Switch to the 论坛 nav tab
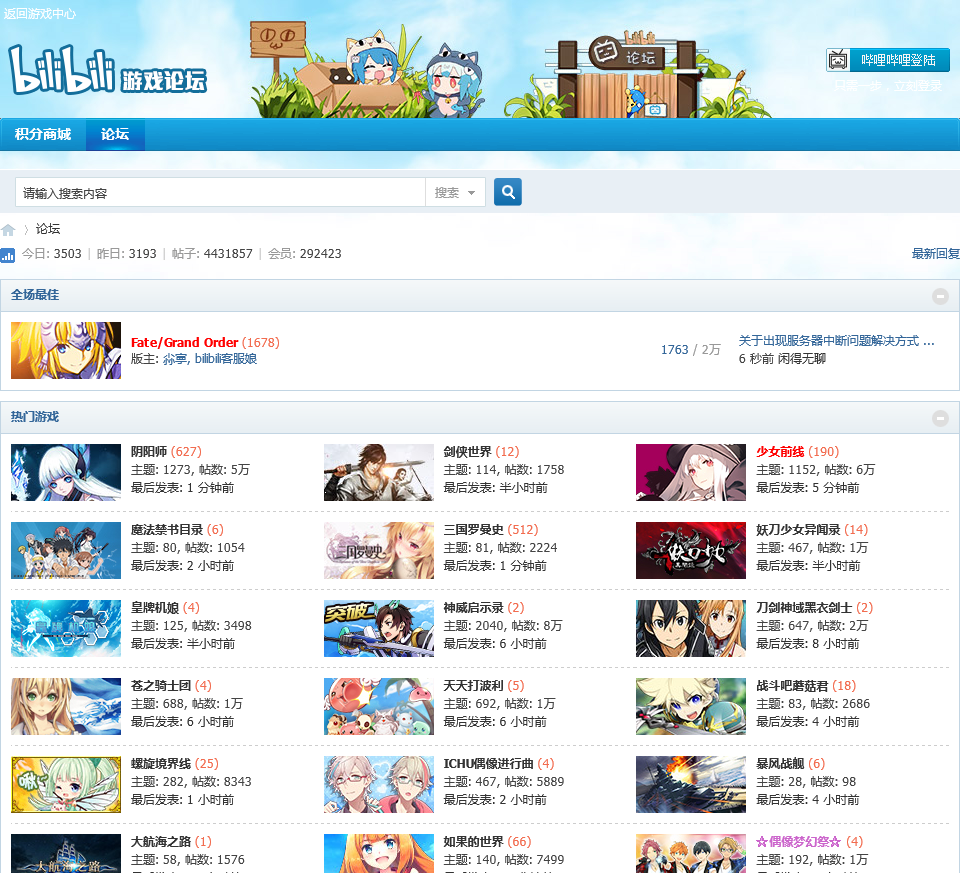The height and width of the screenshot is (873, 960). (115, 134)
